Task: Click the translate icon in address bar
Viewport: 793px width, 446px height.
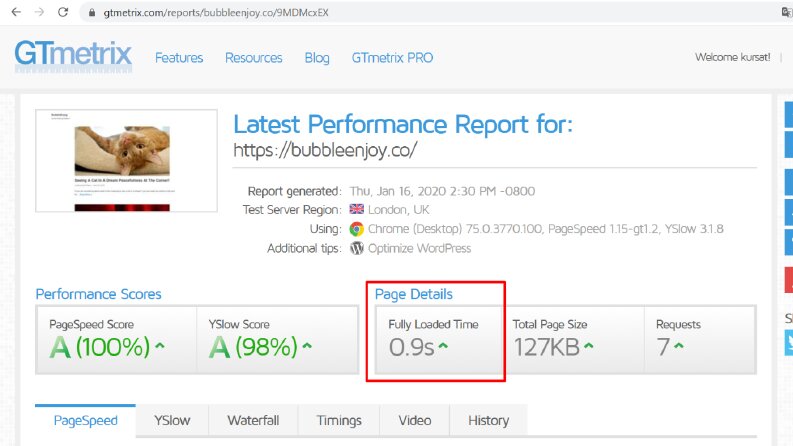Action: click(787, 12)
